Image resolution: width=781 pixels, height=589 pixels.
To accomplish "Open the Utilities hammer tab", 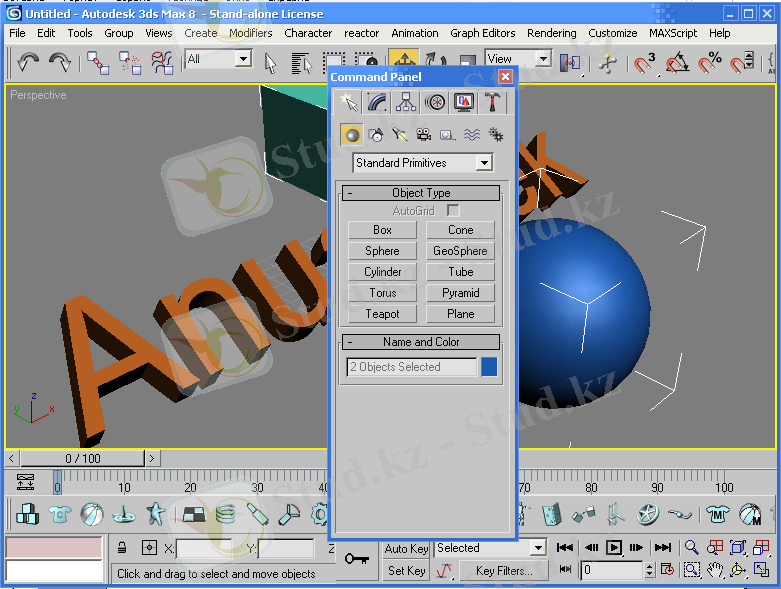I will (493, 102).
